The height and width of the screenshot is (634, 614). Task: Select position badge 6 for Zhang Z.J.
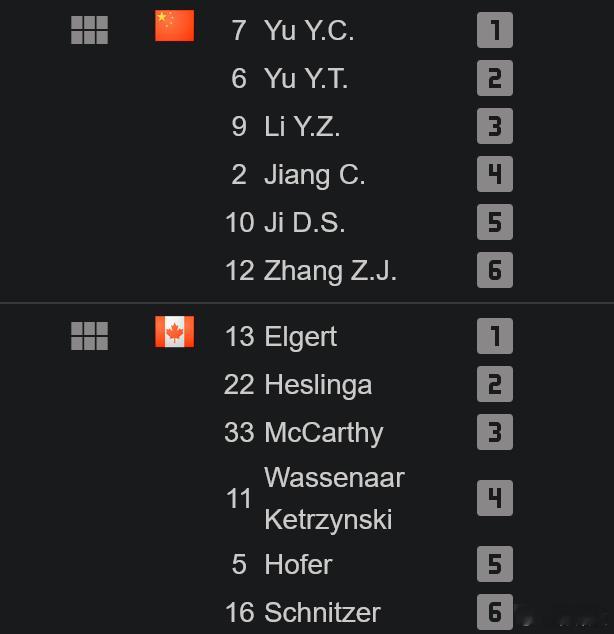(x=495, y=270)
